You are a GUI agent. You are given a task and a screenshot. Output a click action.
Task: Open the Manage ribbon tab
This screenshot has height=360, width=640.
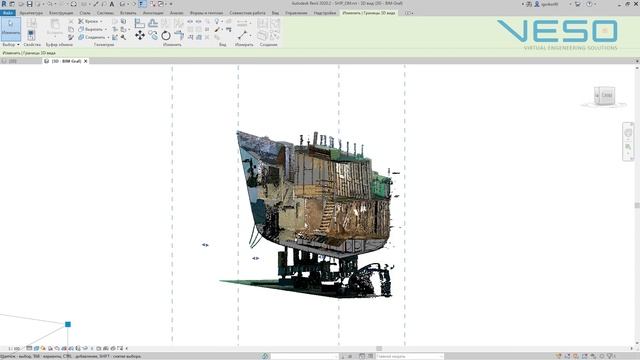tap(296, 13)
